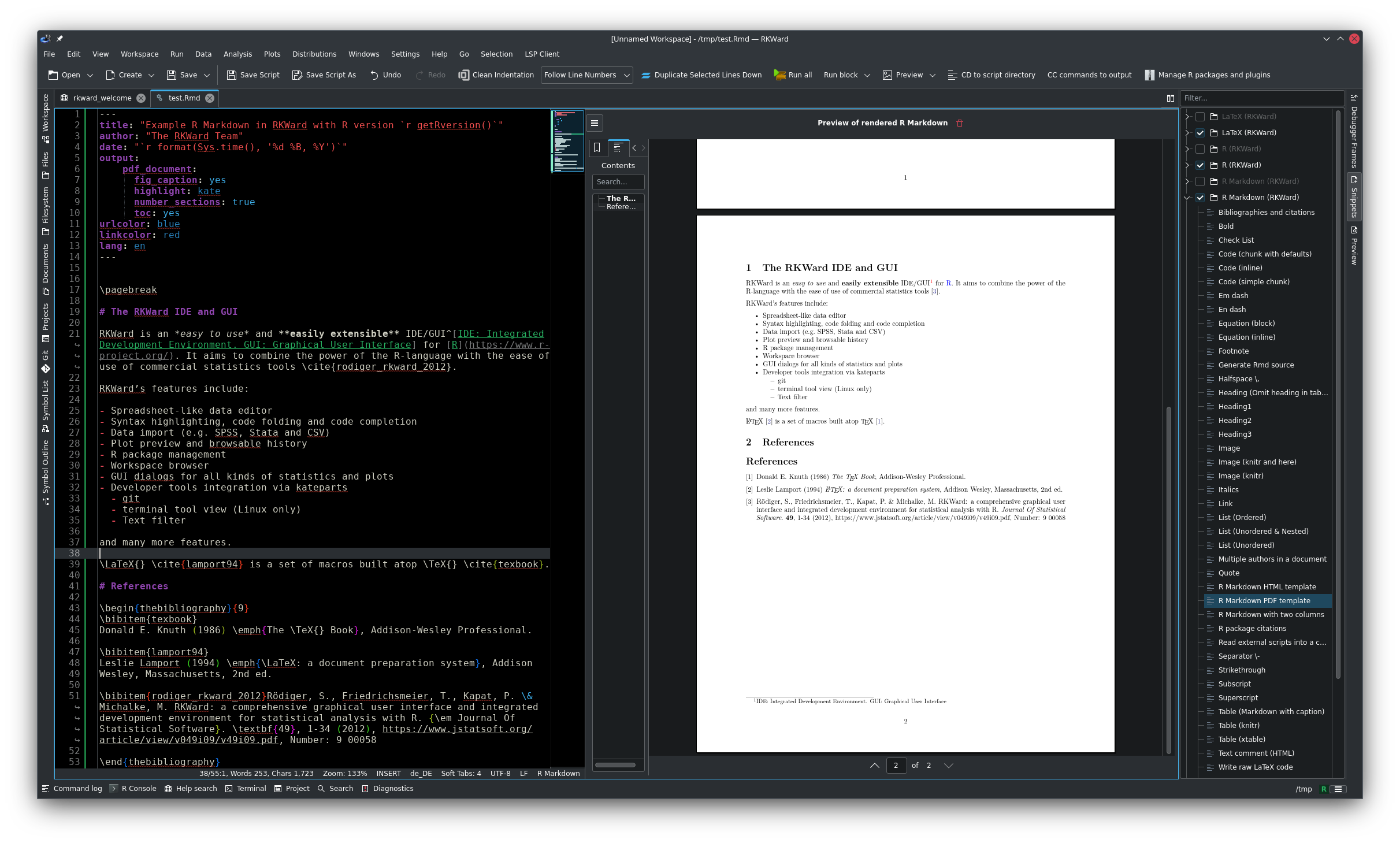Open the Workspace side panel
Screen dimensions: 1400x843
46,118
